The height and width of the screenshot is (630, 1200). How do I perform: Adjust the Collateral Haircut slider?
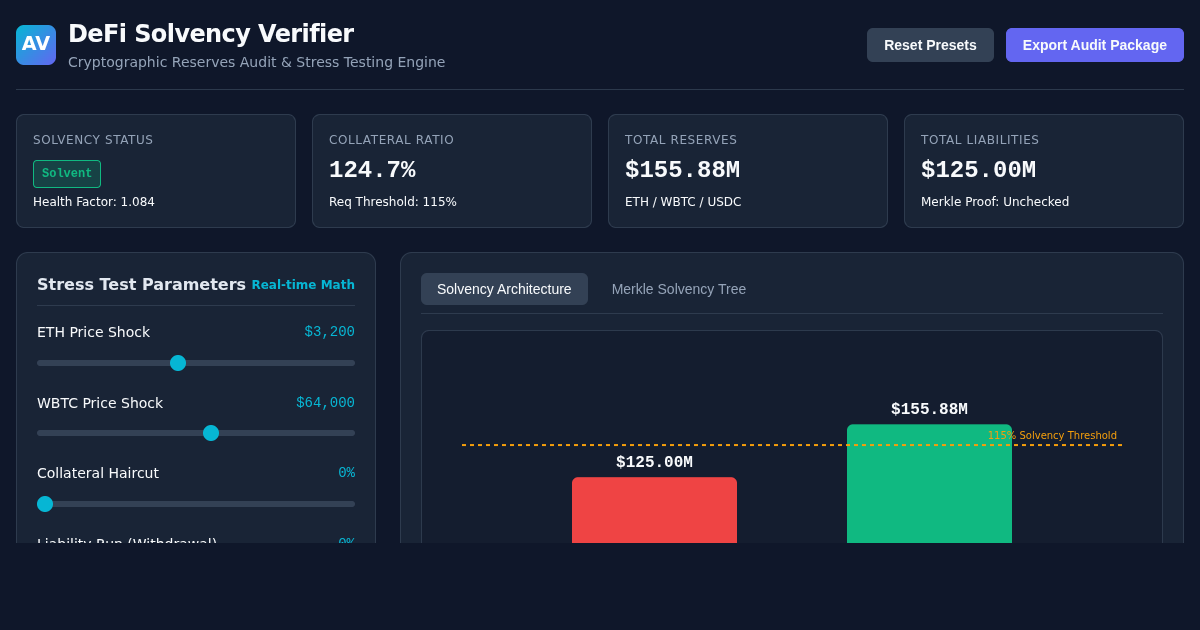(x=196, y=504)
